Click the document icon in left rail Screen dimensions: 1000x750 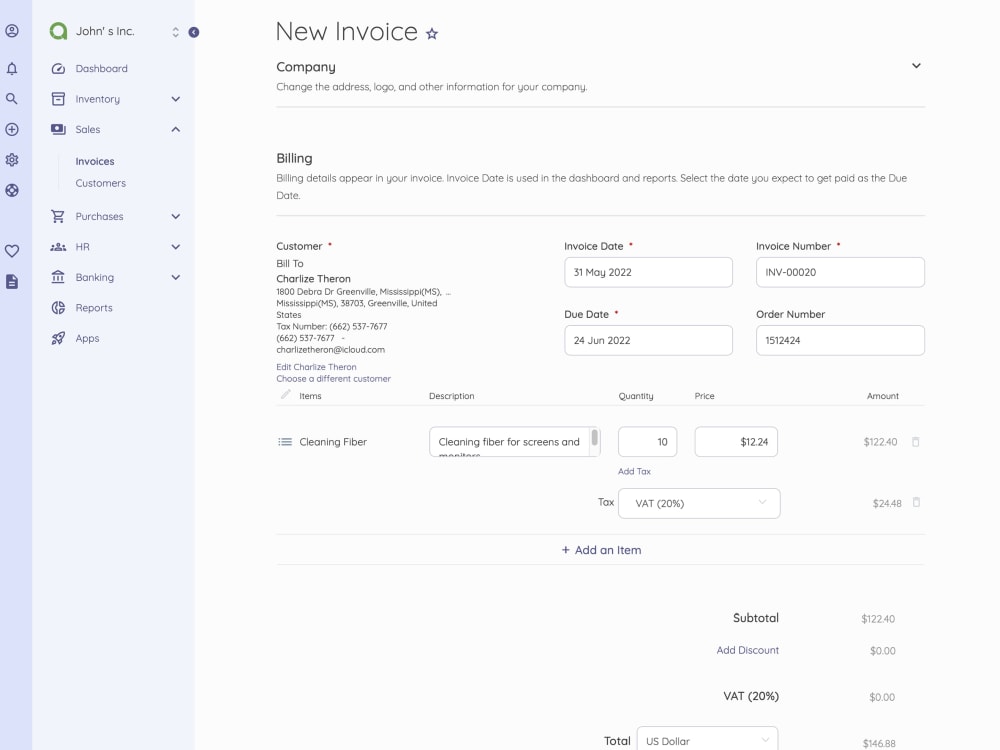11,281
